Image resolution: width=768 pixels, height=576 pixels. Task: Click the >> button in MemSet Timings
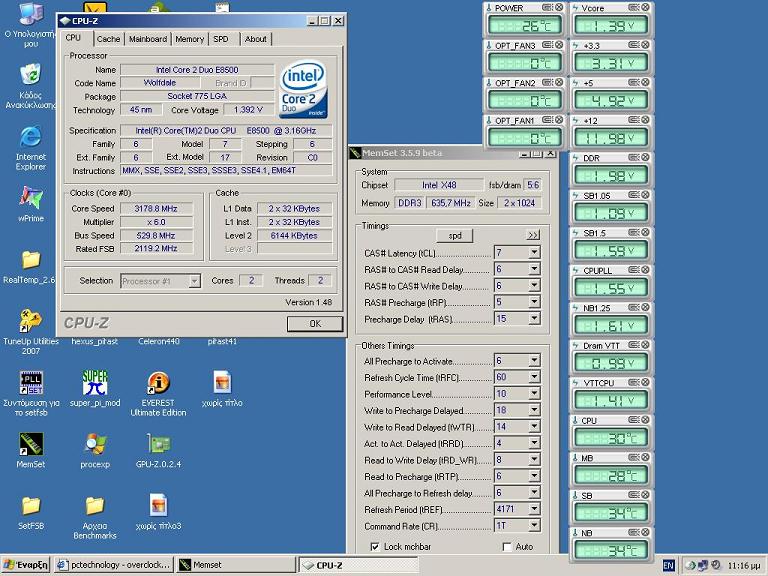[533, 235]
